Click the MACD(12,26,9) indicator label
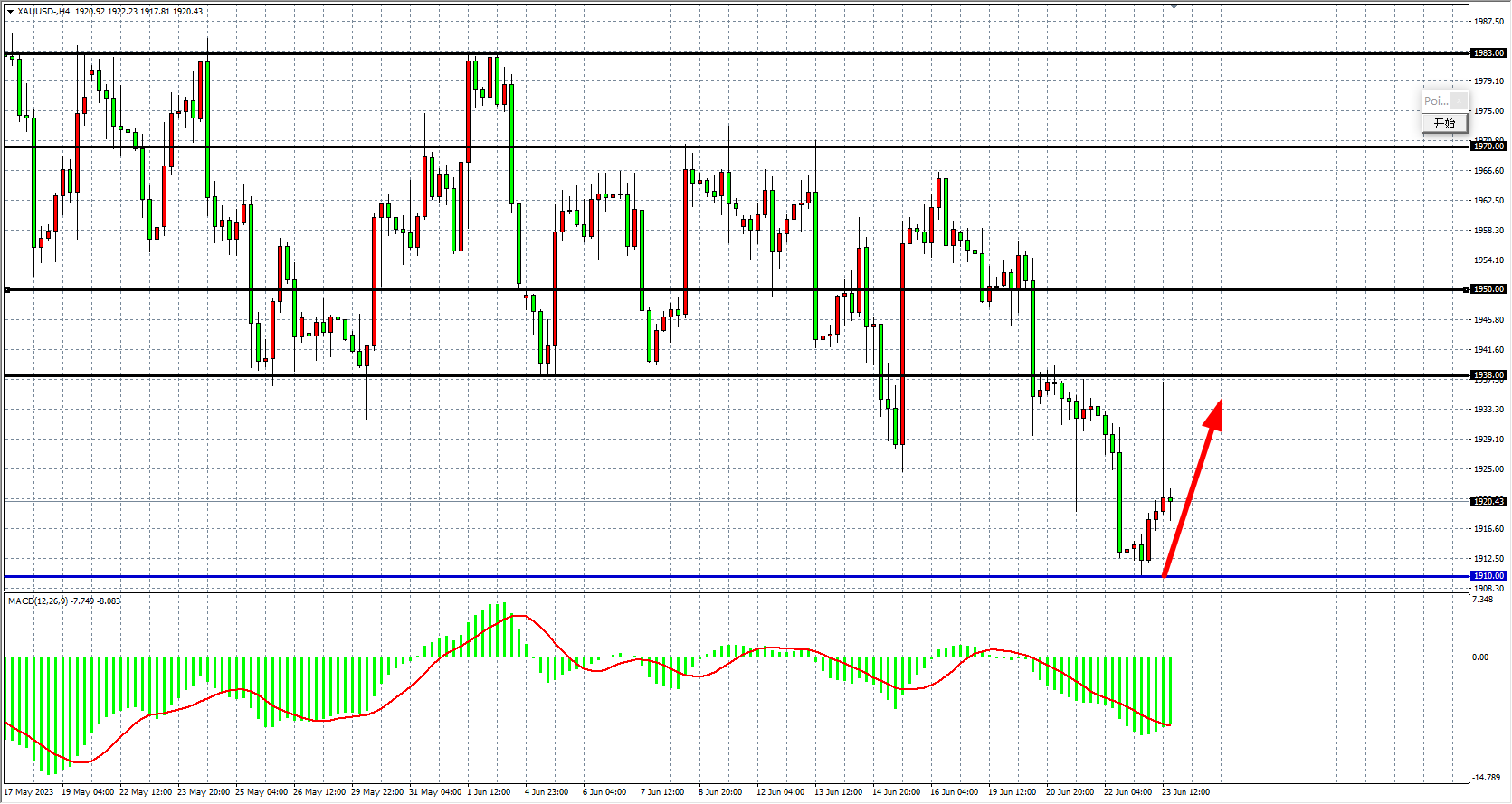Screen dimensions: 1512x804 63,601
